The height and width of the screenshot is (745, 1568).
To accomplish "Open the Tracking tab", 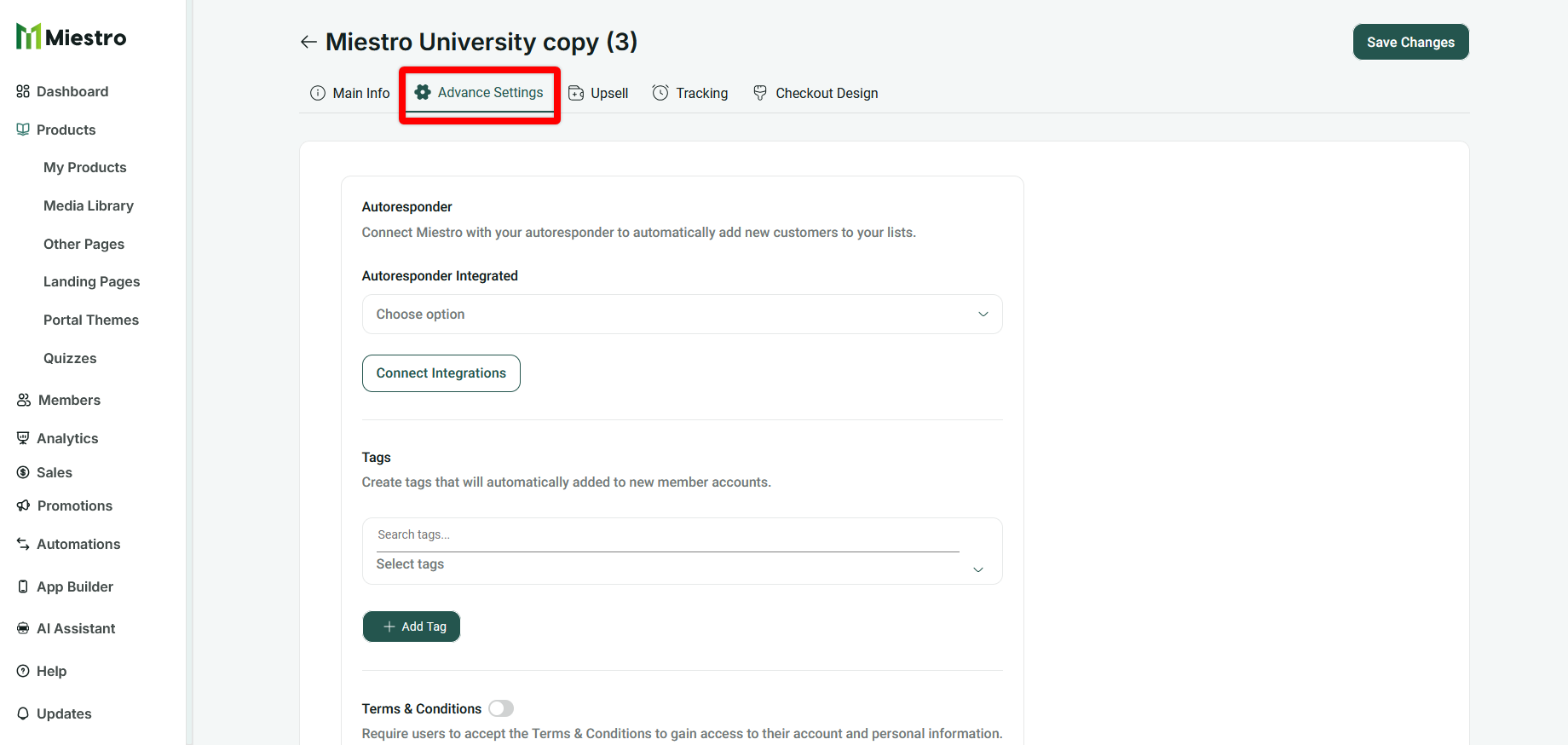I will pyautogui.click(x=690, y=93).
